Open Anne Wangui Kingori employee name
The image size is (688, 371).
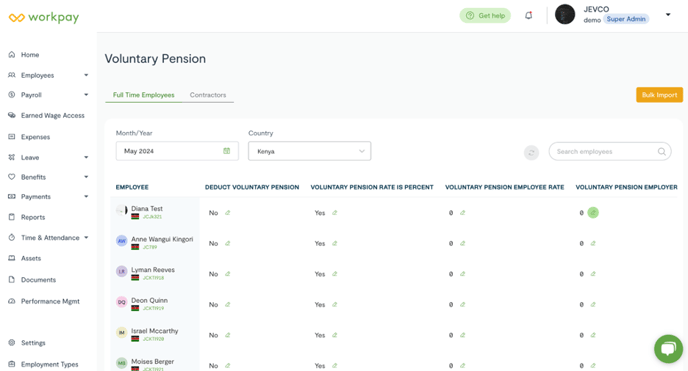click(x=162, y=239)
